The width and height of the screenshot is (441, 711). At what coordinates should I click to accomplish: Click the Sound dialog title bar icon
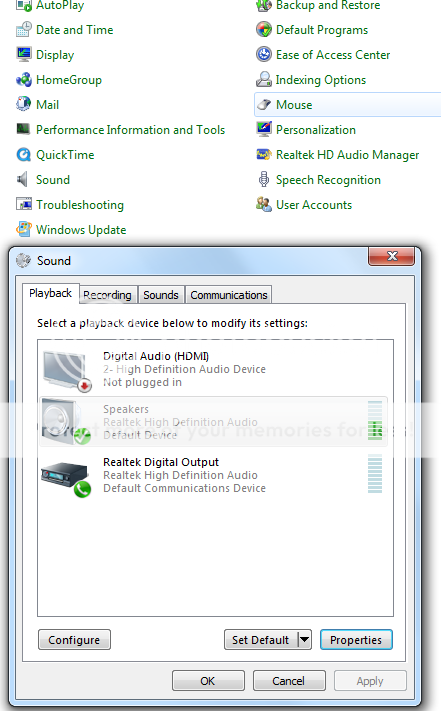tap(24, 260)
